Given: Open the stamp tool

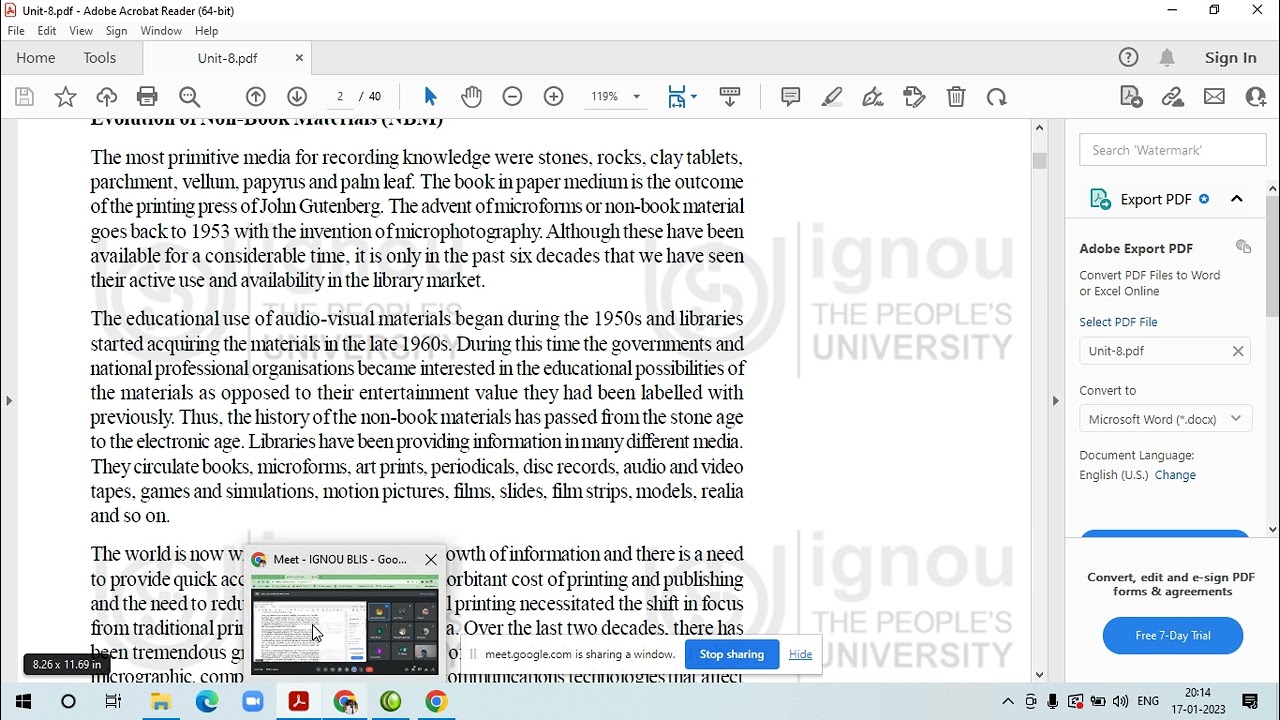Looking at the screenshot, I should point(914,97).
